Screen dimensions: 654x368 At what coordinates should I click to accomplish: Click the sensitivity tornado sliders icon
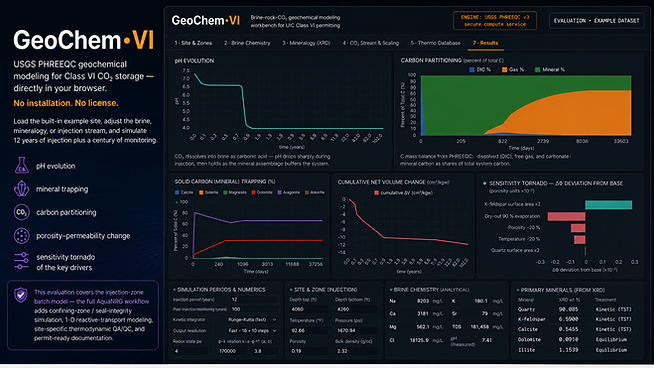click(21, 261)
